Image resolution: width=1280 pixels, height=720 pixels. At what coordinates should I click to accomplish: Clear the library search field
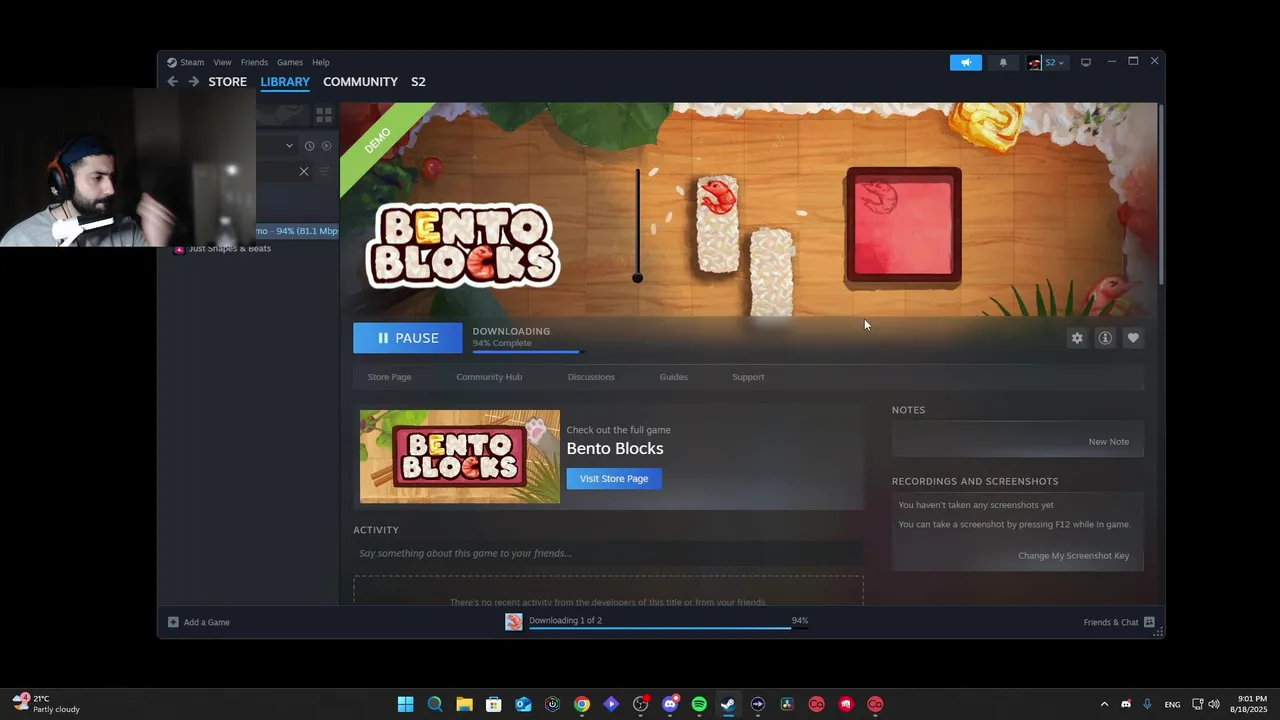304,171
